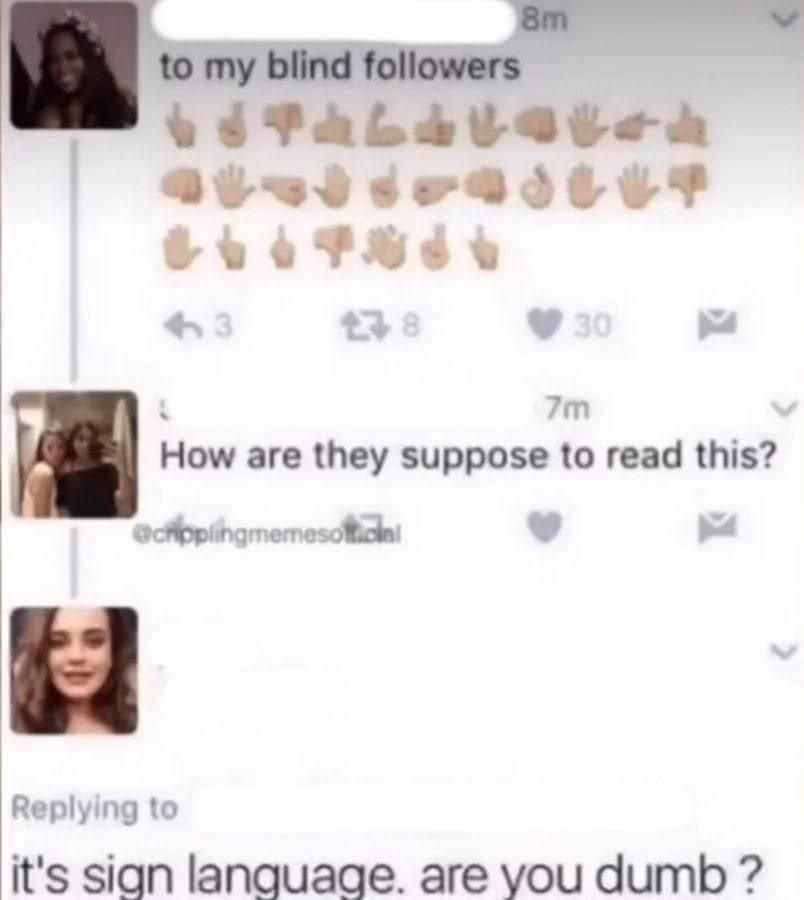Select 'to my blind followers' tweet text

click(340, 68)
